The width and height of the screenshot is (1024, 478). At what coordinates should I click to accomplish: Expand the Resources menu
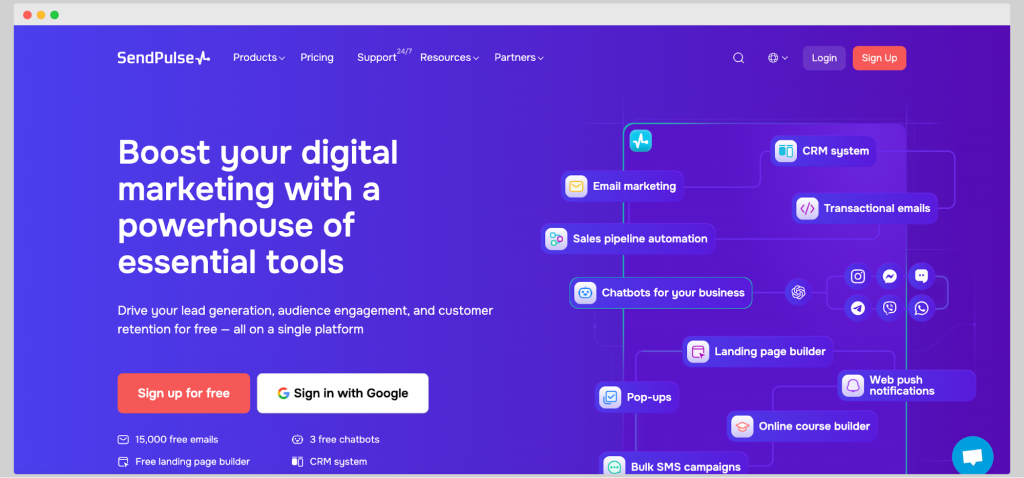point(449,57)
